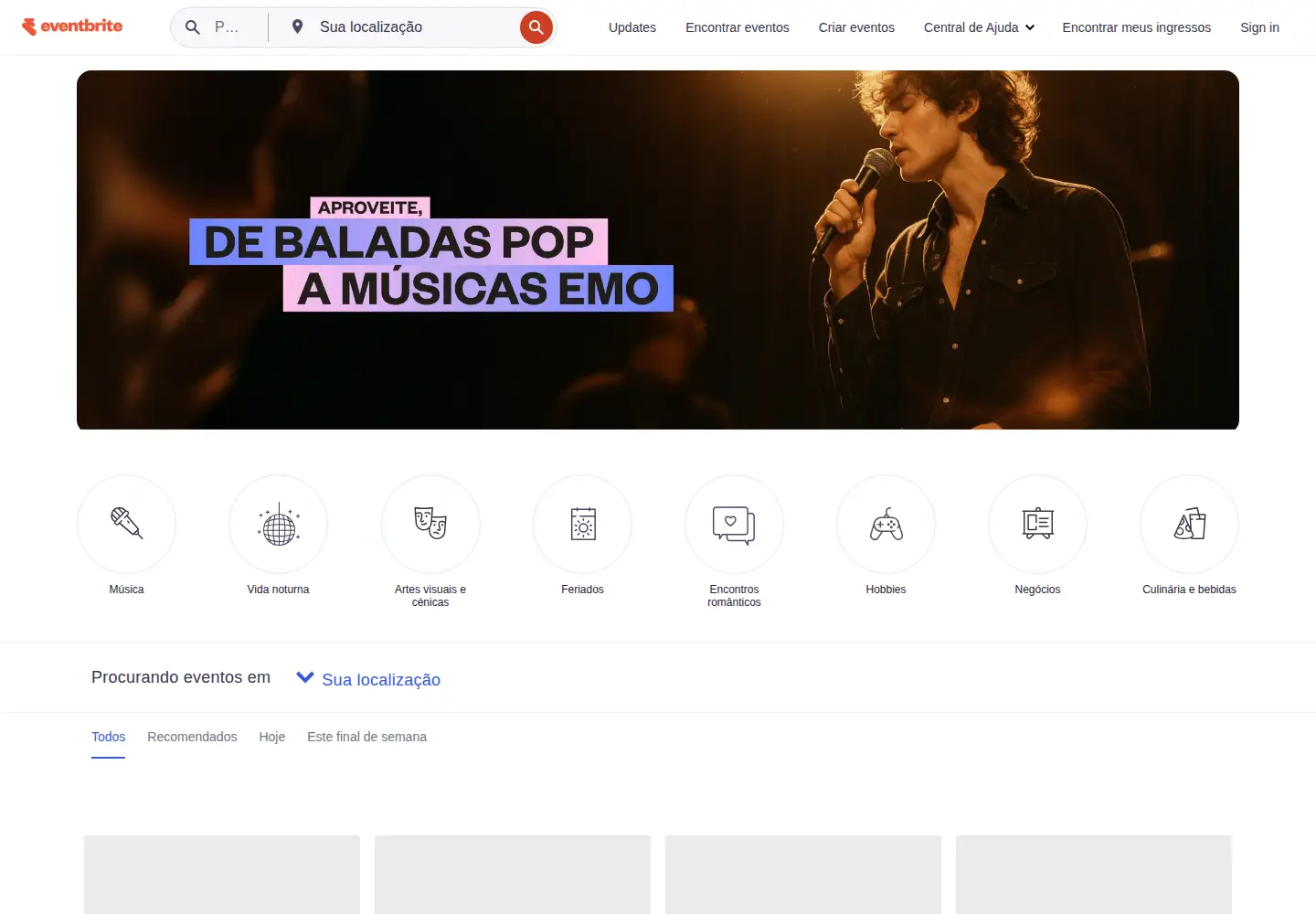Image resolution: width=1316 pixels, height=914 pixels.
Task: Click the Artes visuais e cênicas label
Action: [x=430, y=596]
